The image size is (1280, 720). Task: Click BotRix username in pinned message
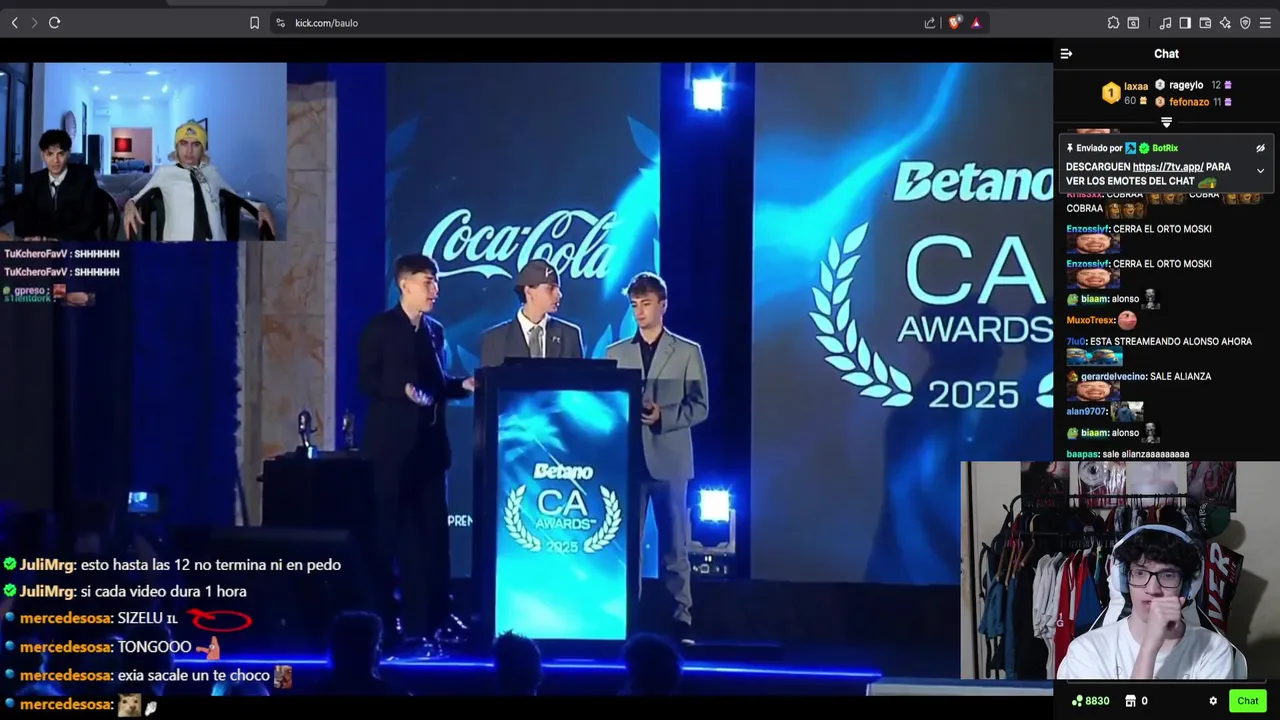(x=1165, y=148)
